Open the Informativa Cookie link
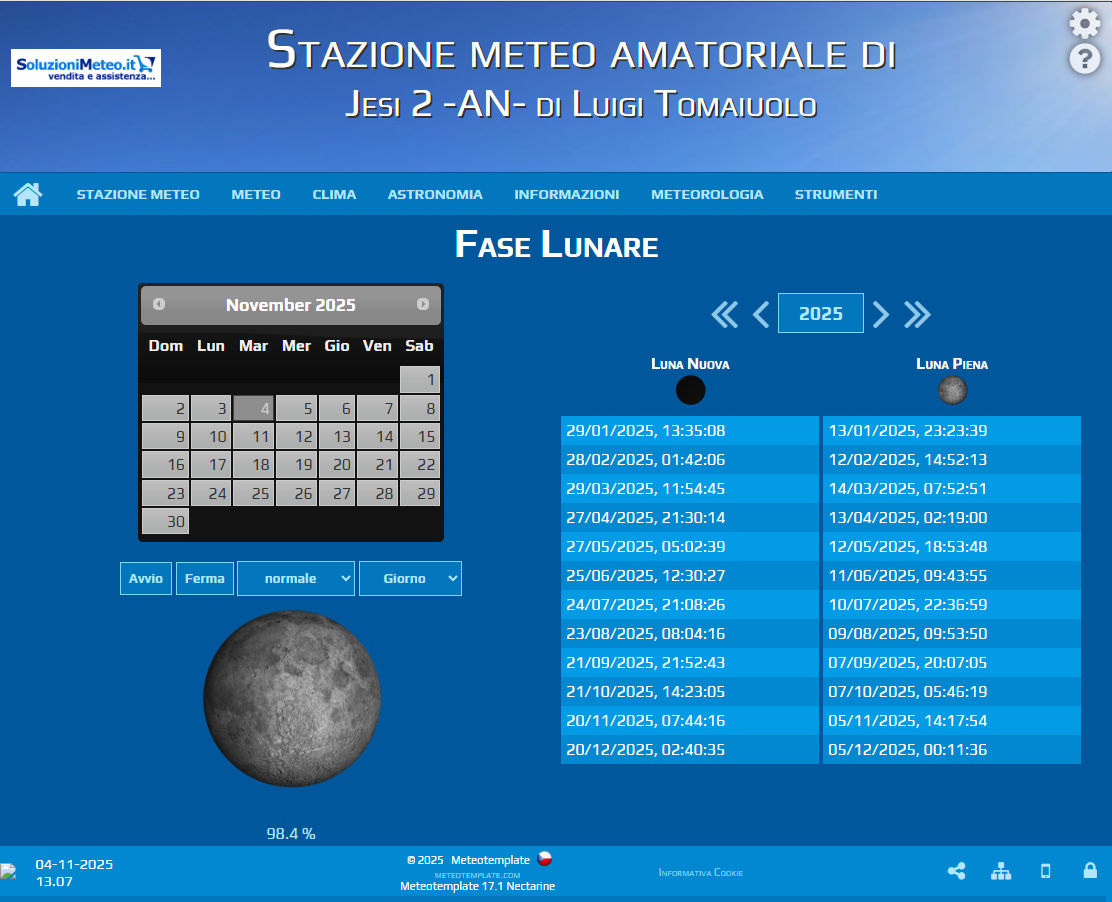The width and height of the screenshot is (1112, 902). tap(700, 873)
